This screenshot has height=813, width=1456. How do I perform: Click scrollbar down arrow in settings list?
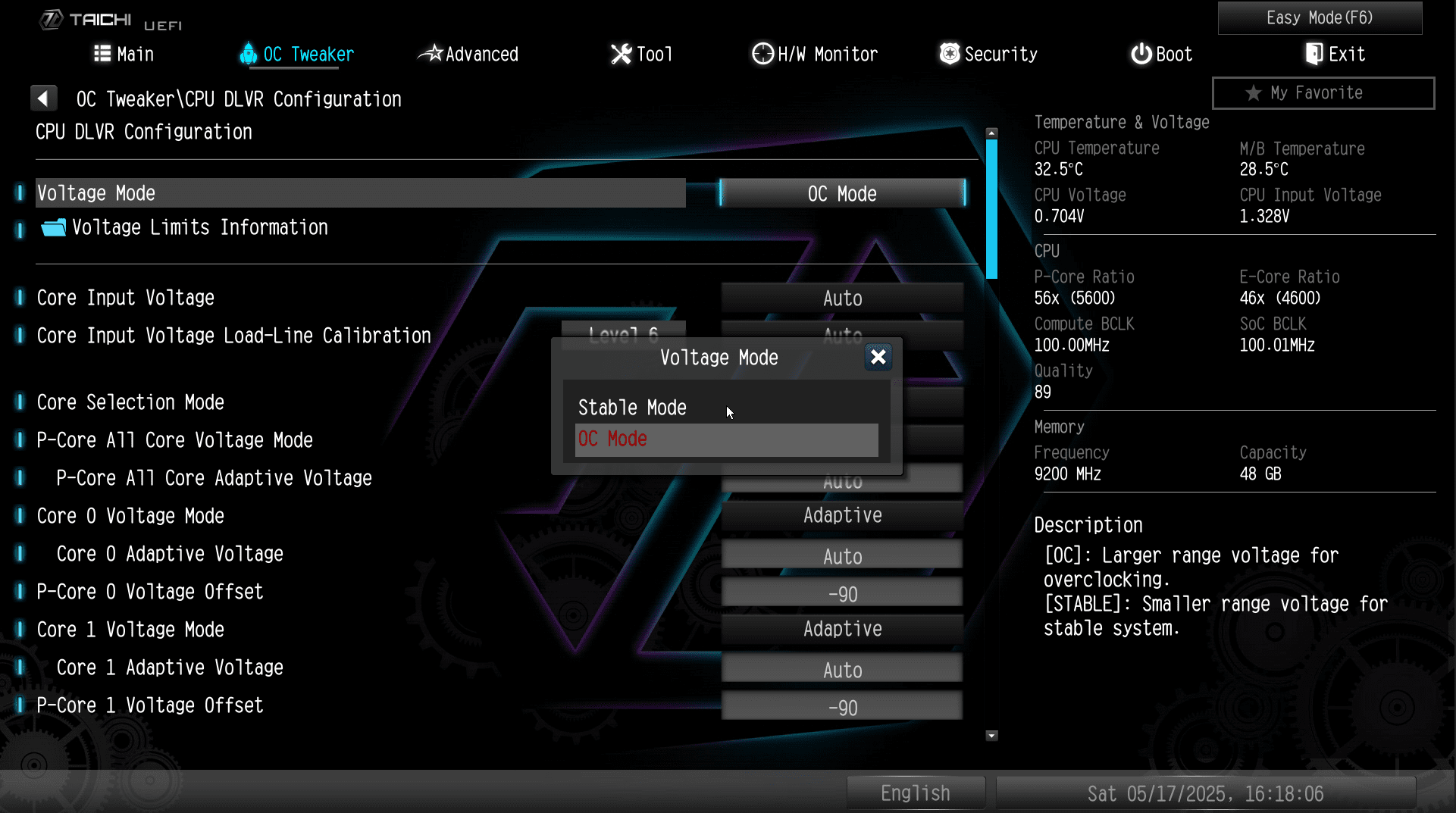click(991, 736)
